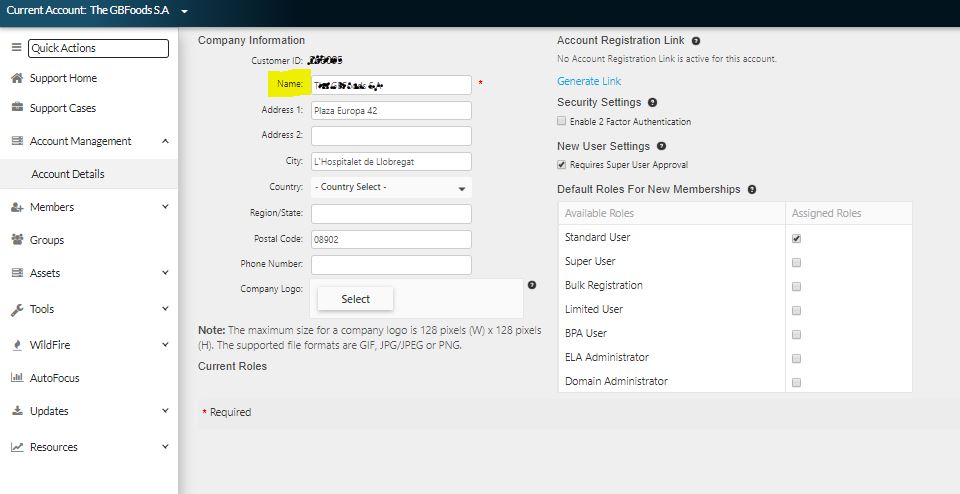Click the Postal Code input field
The height and width of the screenshot is (494, 960).
click(x=391, y=239)
